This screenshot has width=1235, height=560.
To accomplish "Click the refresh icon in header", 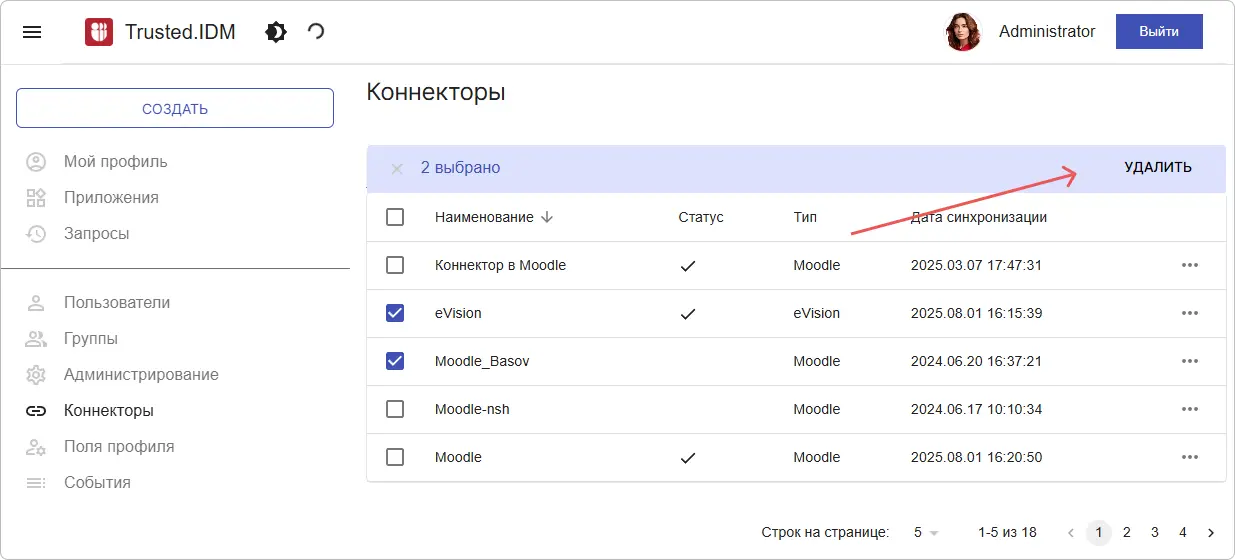I will click(x=316, y=32).
